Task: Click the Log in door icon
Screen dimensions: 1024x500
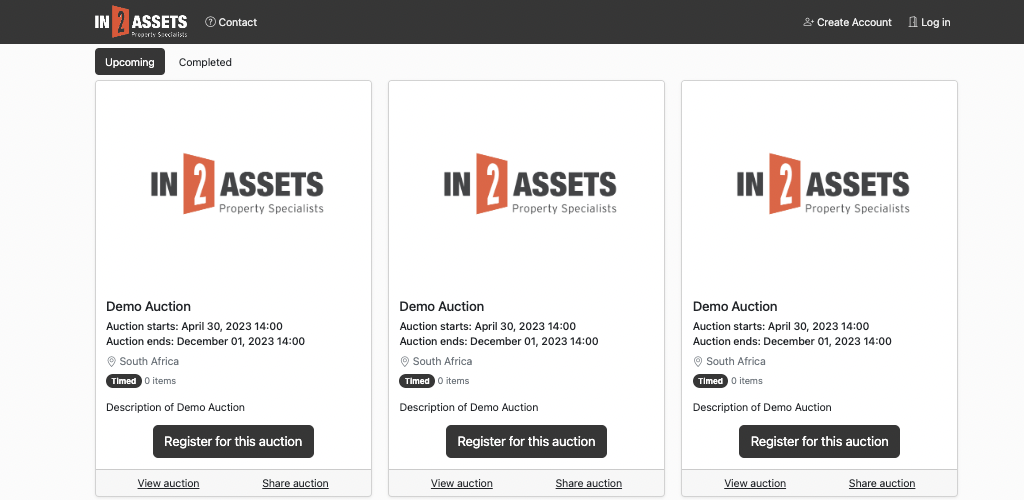Action: point(913,22)
